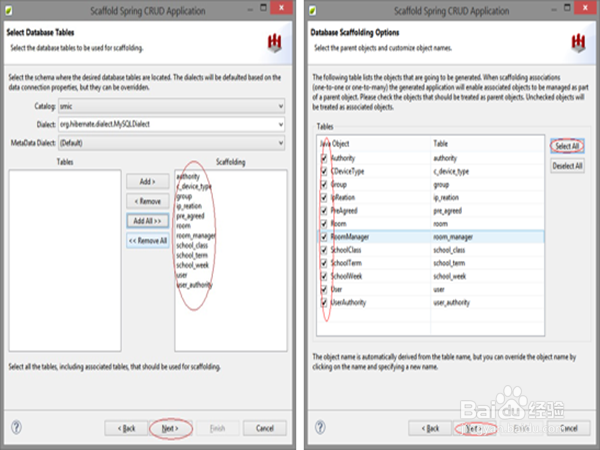Screen dimensions: 600x450
Task: Uncheck the SchoolTerm checkbox
Action: tap(324, 263)
